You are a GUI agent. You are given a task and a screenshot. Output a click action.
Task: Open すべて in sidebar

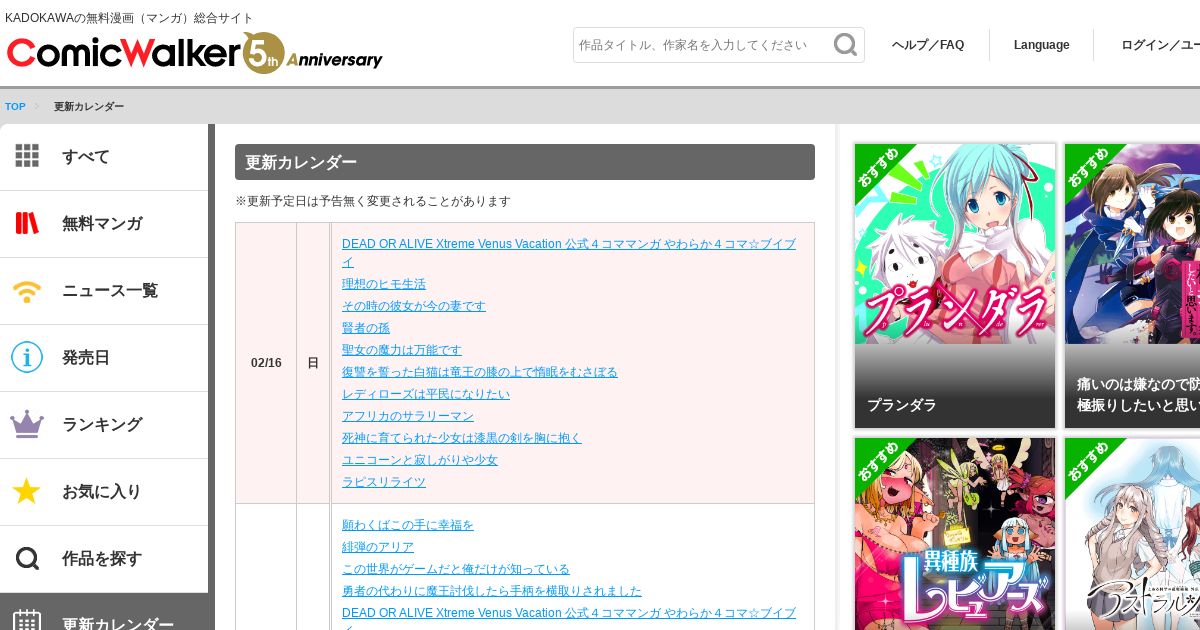click(x=104, y=157)
